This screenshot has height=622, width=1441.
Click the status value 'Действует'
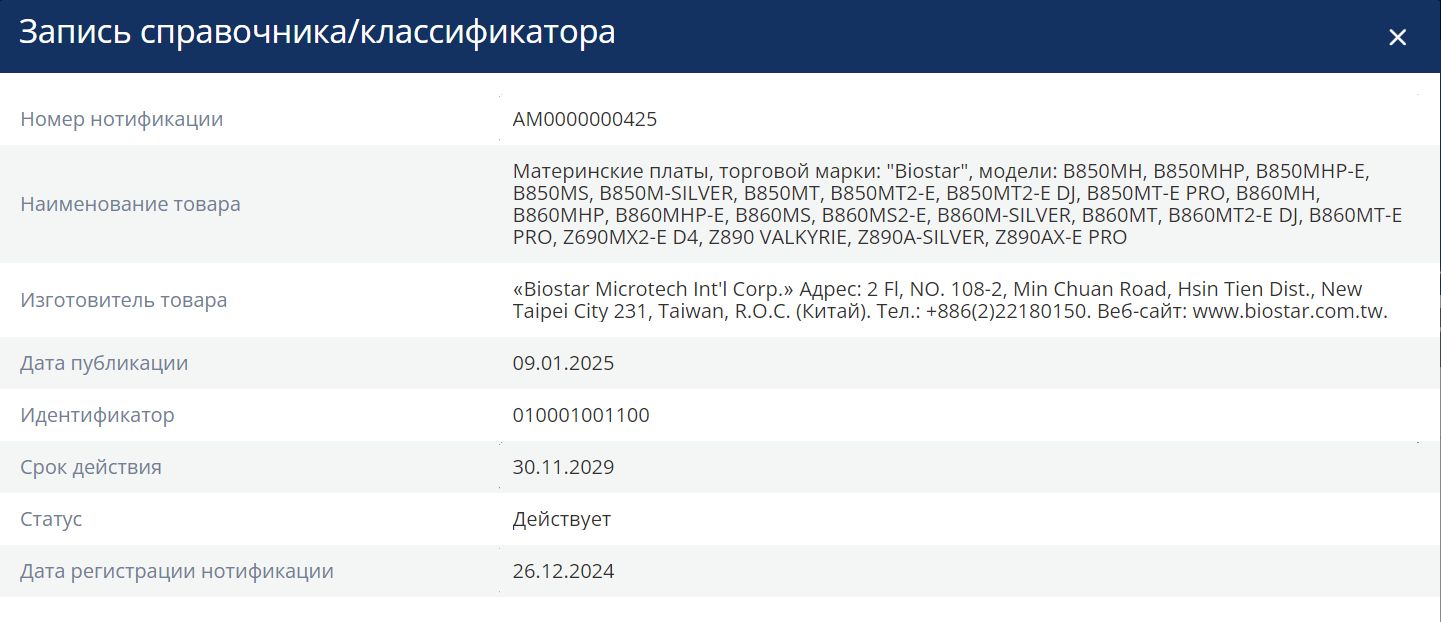[x=562, y=519]
